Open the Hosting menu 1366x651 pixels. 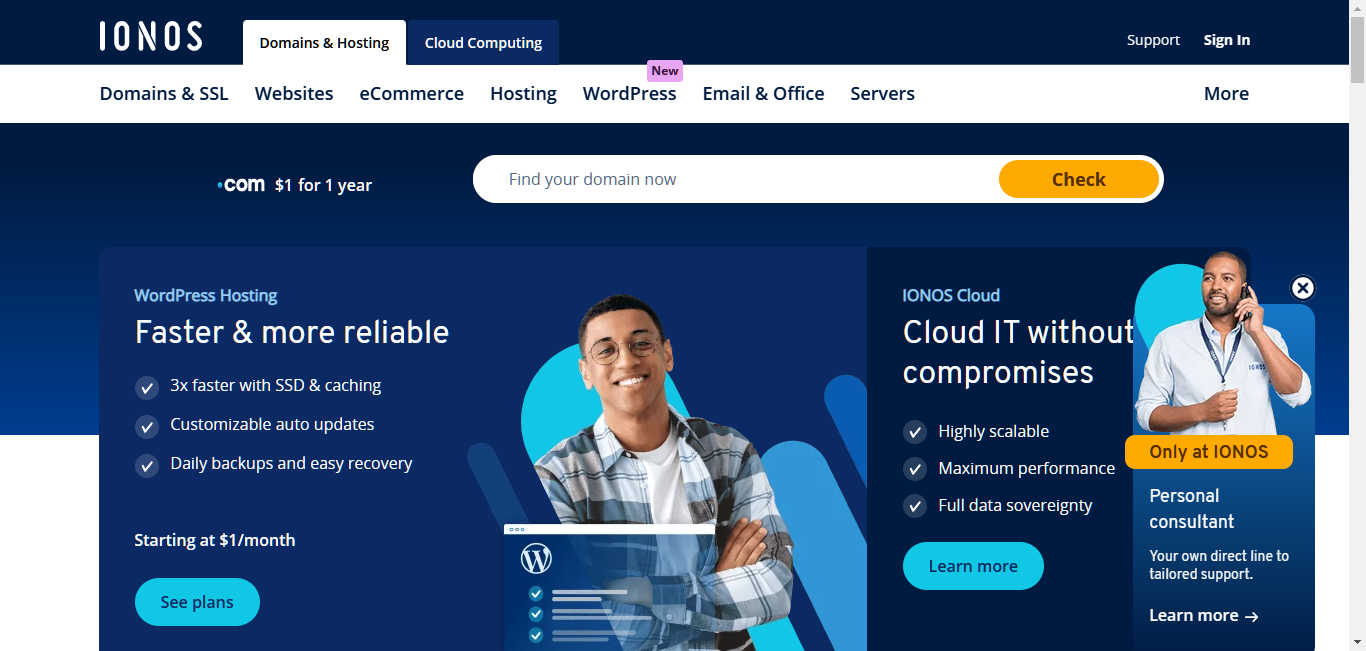(523, 94)
